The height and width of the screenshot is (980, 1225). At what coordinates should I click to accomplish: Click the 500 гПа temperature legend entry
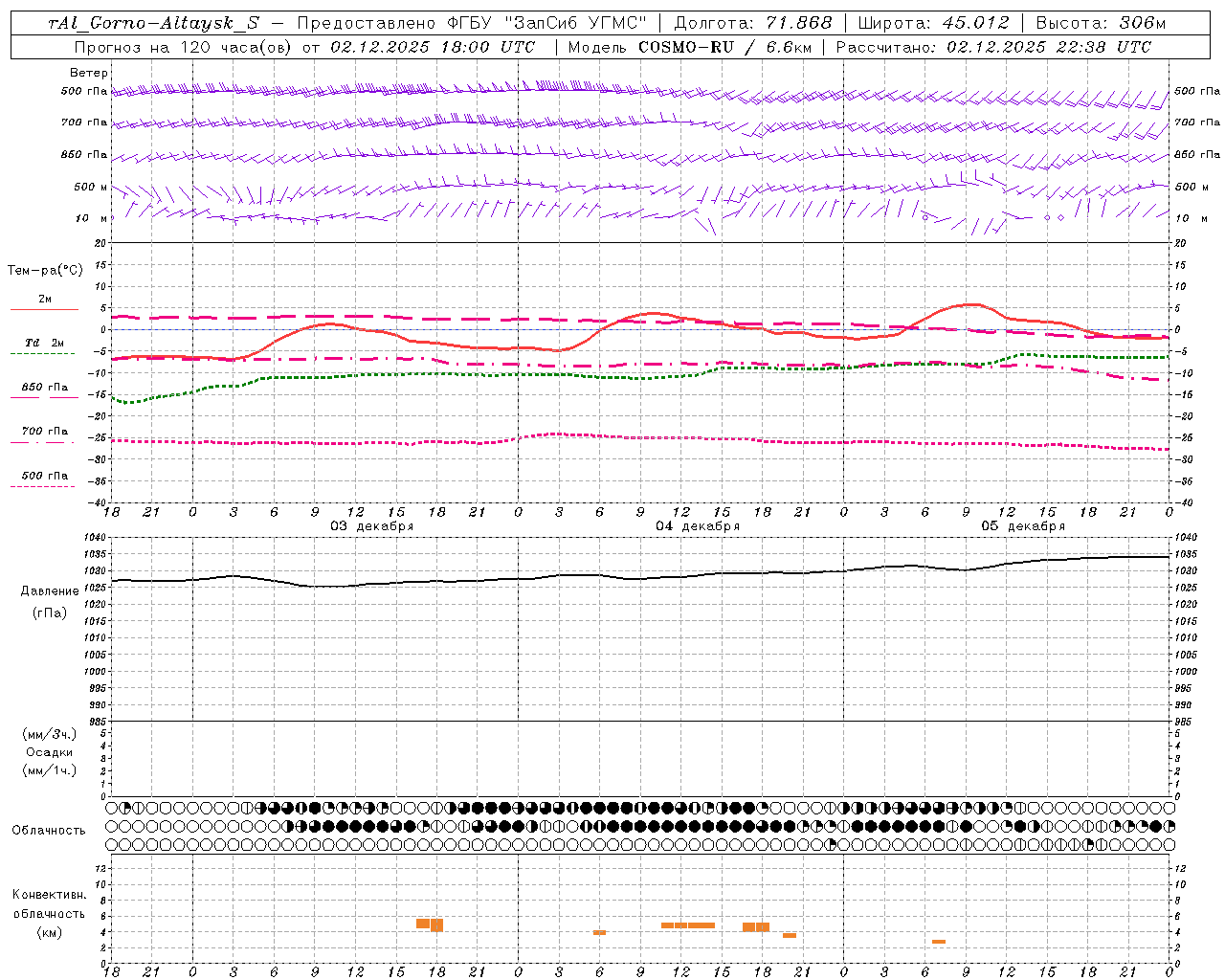(45, 476)
